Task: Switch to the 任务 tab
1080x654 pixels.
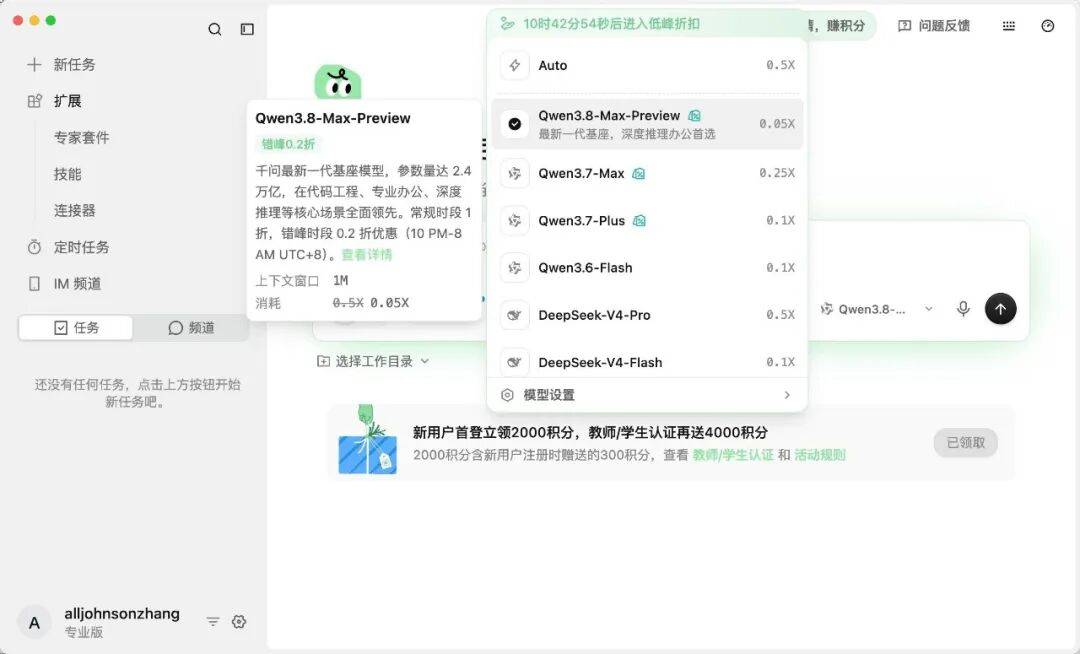Action: pos(76,328)
